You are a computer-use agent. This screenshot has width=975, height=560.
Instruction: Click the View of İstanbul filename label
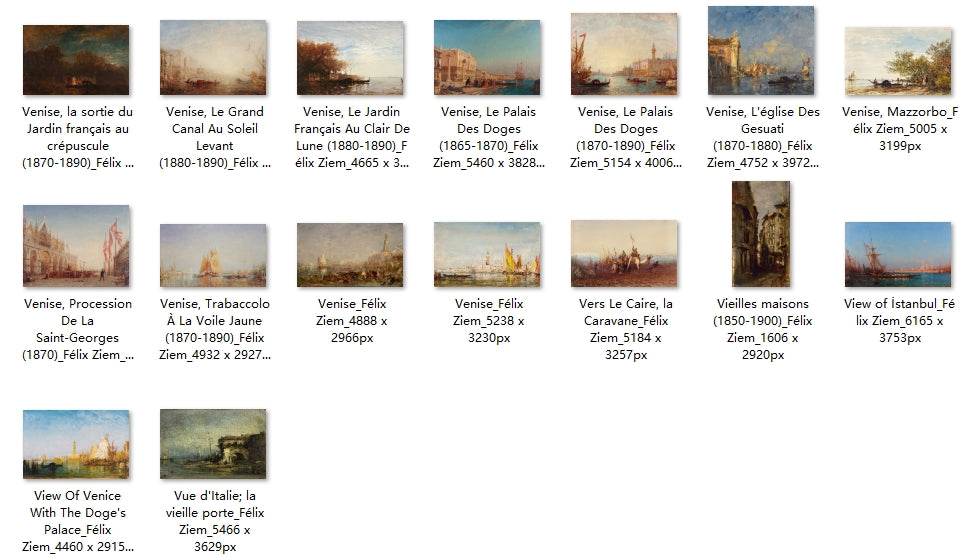[898, 320]
